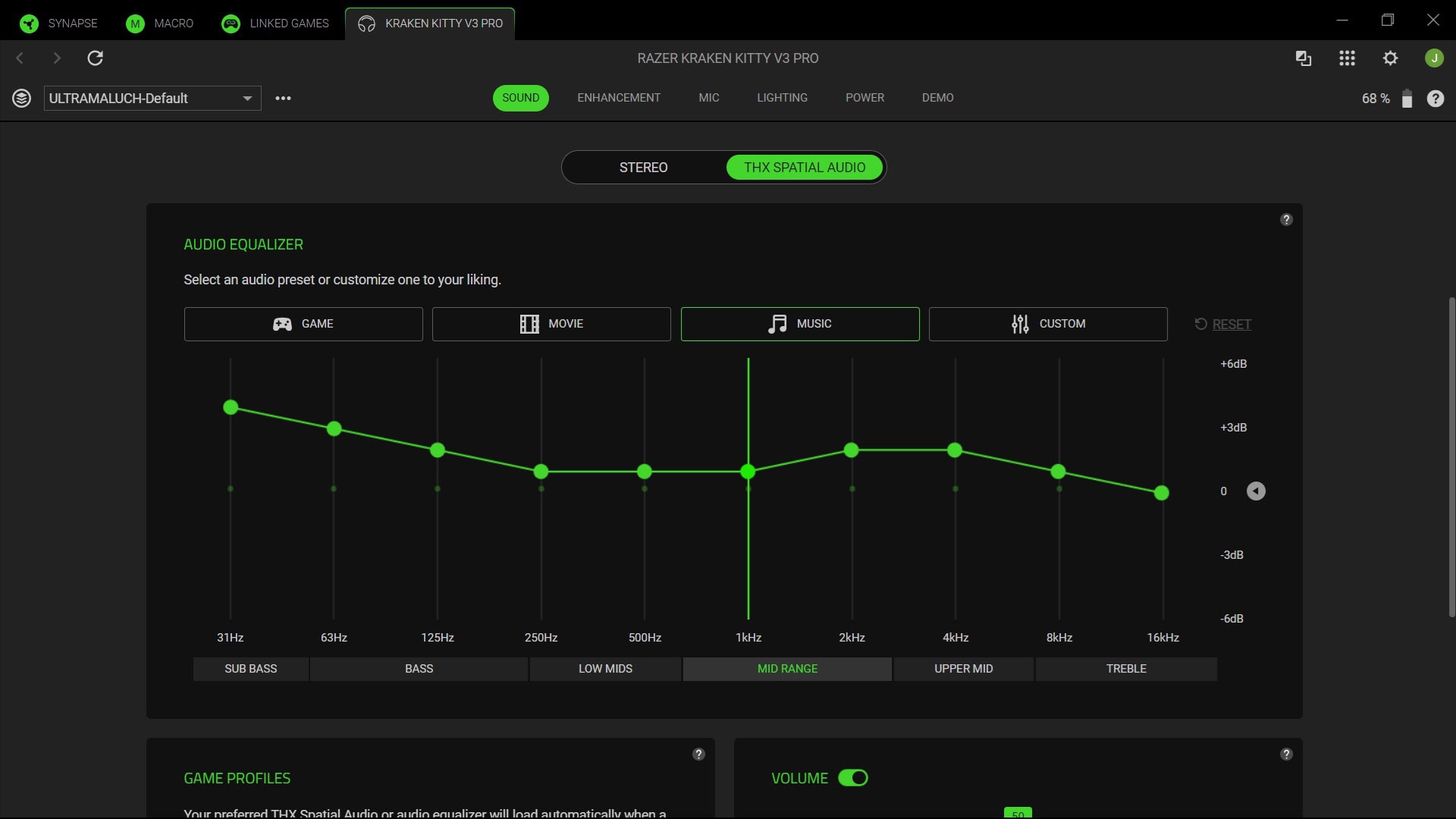Select the UPPER MID frequency band
The width and height of the screenshot is (1456, 819).
963,669
